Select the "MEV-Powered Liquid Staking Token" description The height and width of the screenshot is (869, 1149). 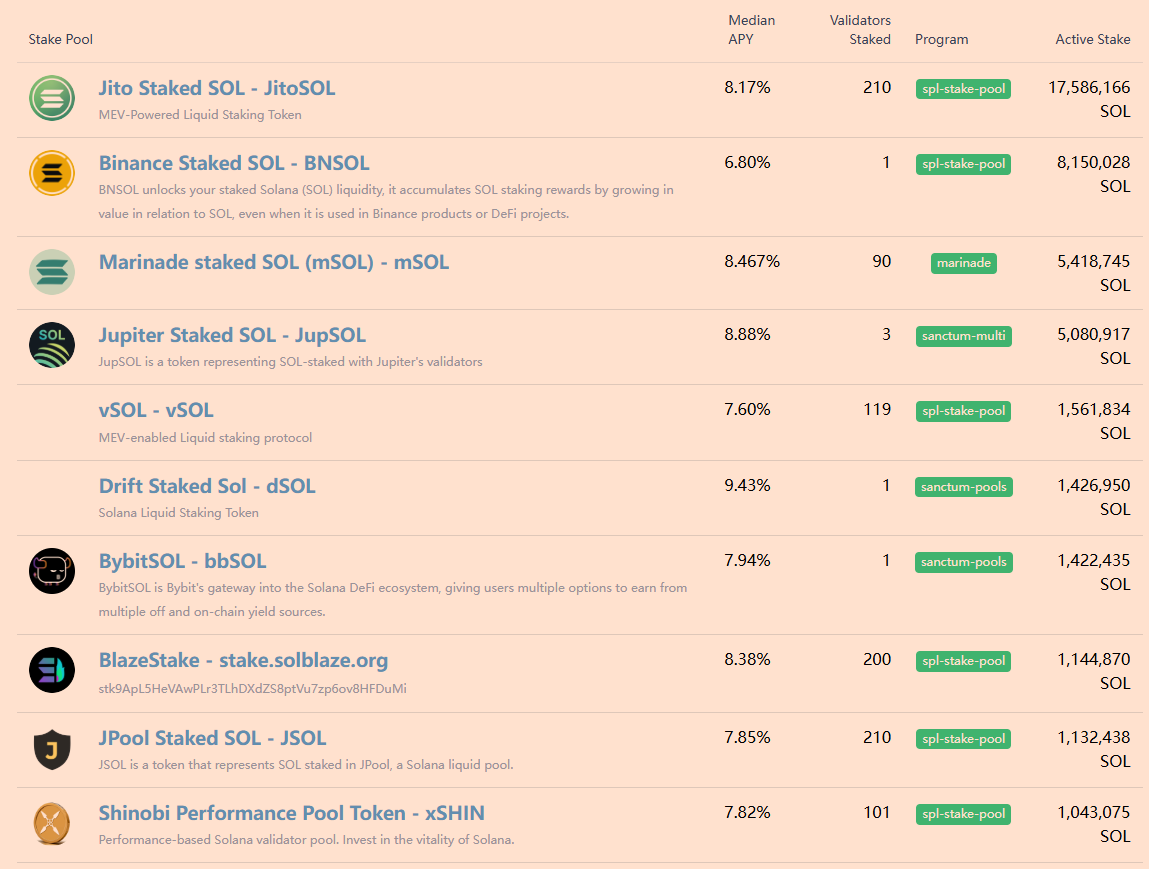200,115
